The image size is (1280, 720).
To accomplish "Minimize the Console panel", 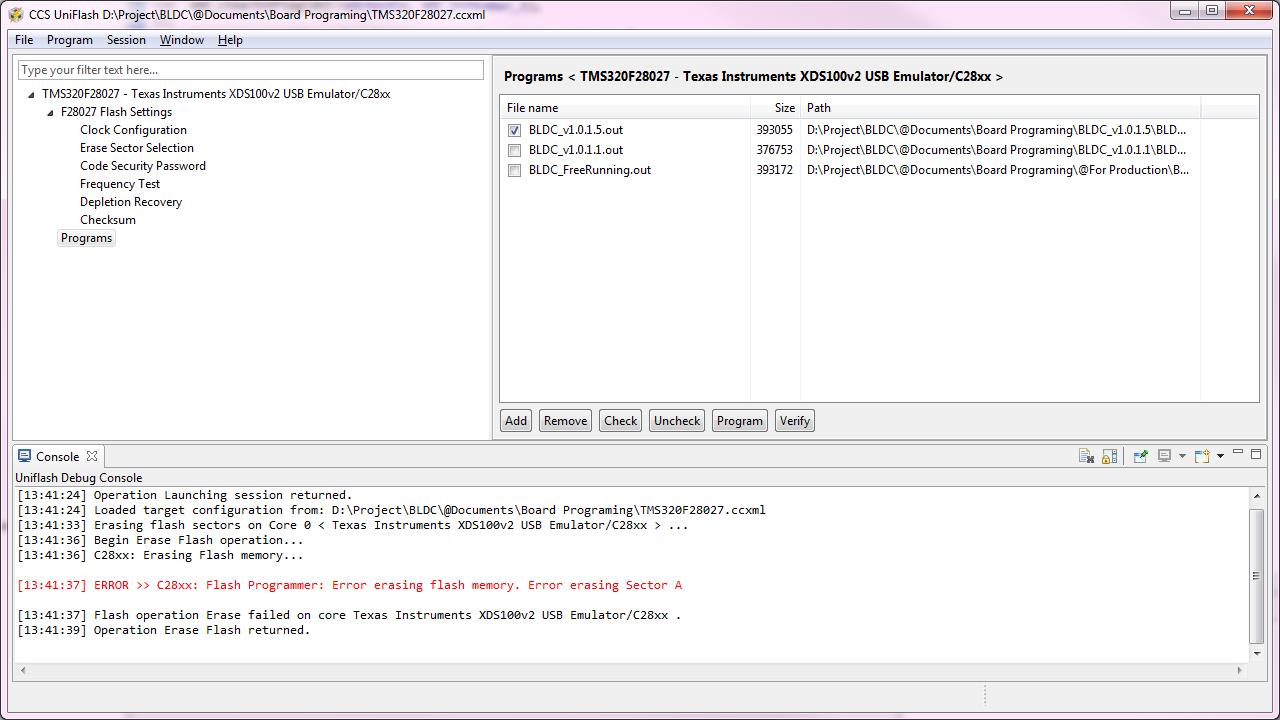I will [x=1238, y=453].
